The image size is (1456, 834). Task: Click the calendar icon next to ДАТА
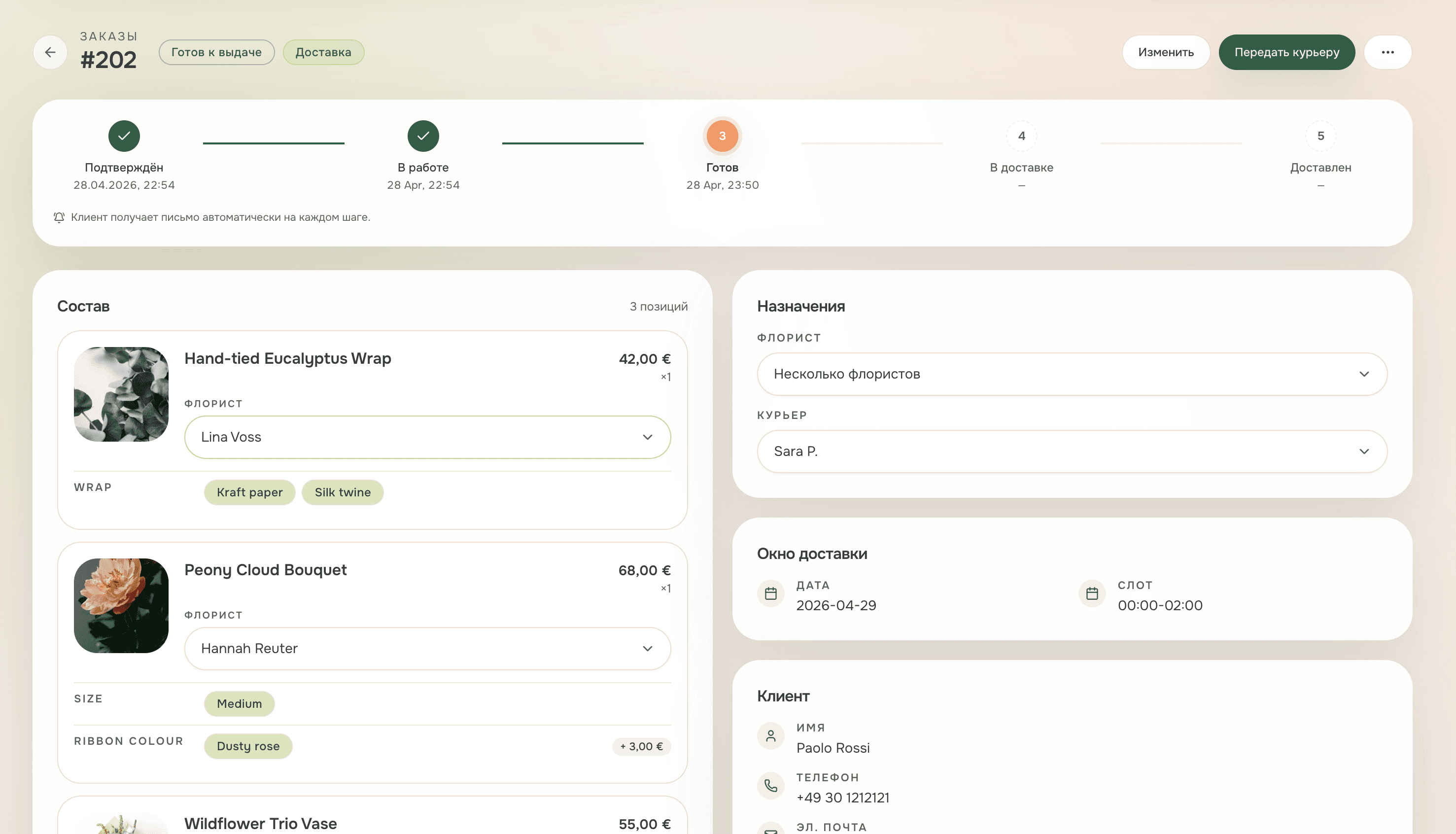pos(770,593)
